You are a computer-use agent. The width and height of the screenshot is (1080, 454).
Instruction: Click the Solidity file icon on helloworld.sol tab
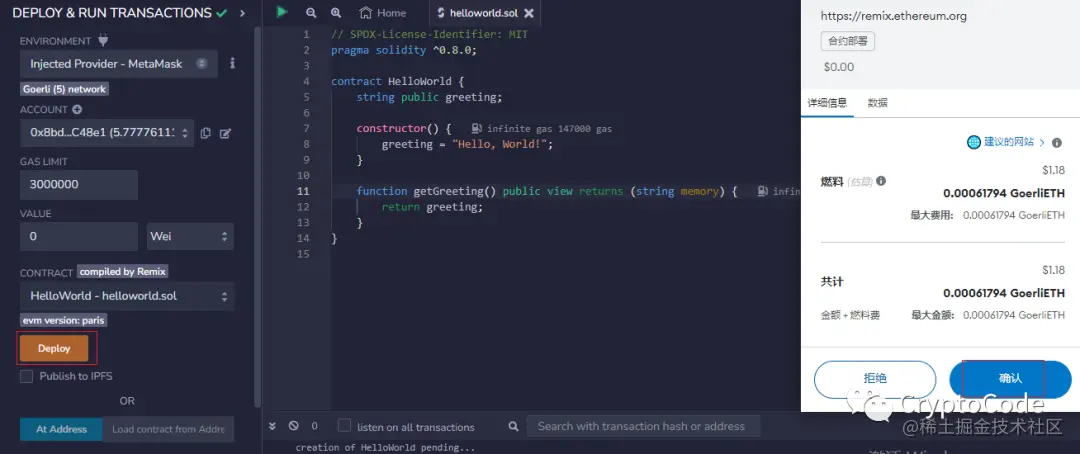[x=441, y=13]
